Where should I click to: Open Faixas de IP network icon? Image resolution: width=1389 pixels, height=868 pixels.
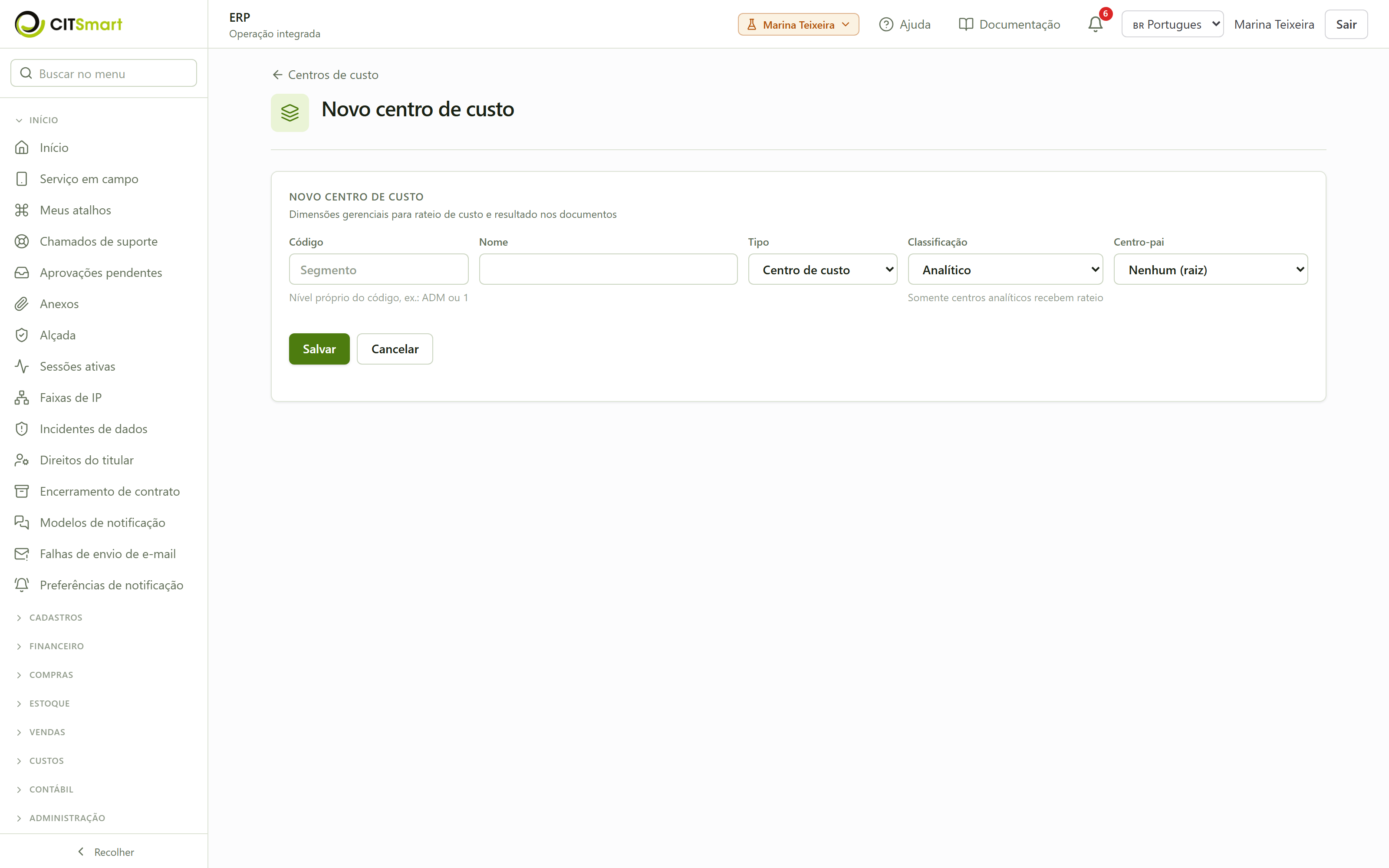[x=22, y=398]
